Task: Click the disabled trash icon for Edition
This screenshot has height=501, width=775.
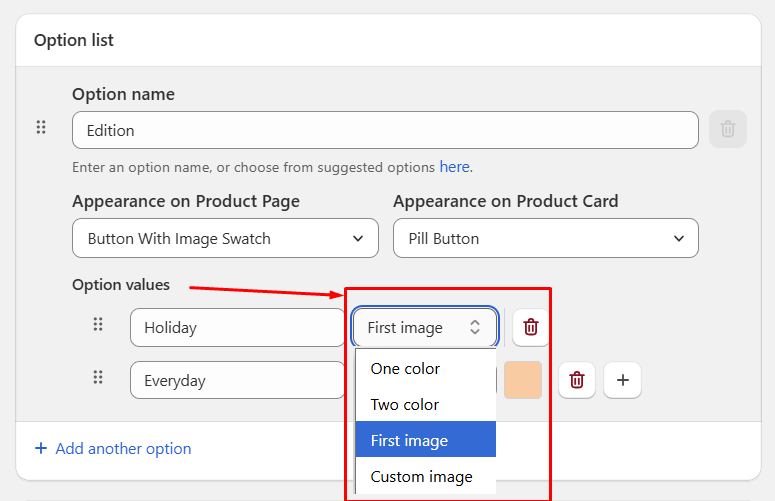Action: click(x=728, y=129)
